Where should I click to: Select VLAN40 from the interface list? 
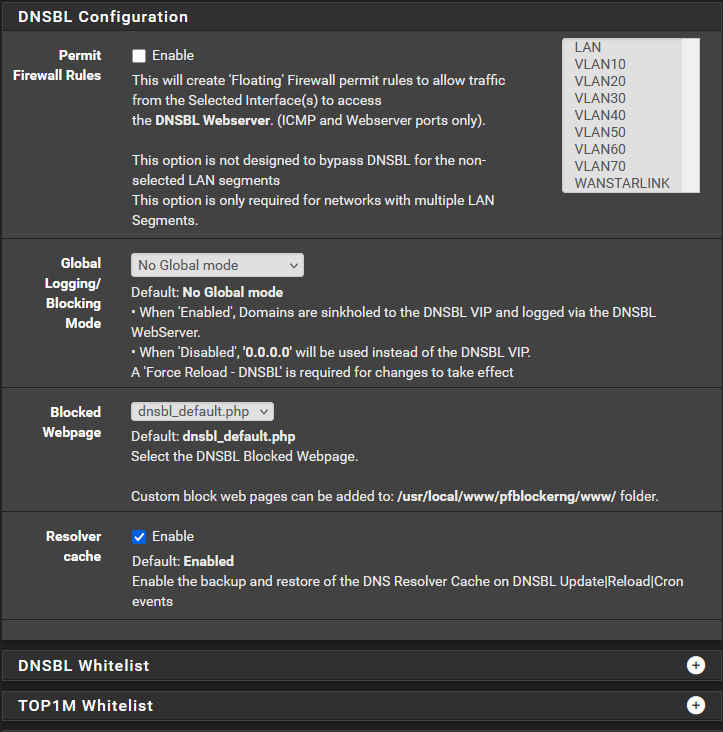tap(600, 115)
